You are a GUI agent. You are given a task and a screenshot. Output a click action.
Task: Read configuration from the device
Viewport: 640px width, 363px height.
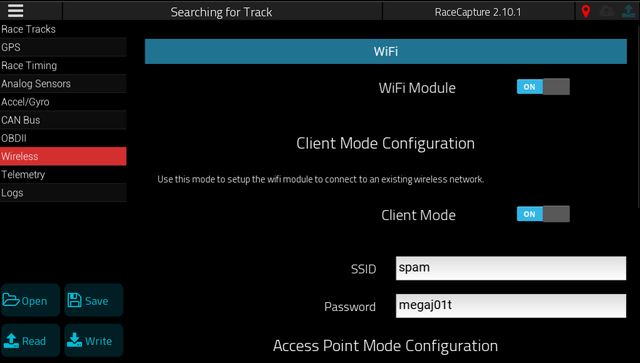click(x=31, y=340)
